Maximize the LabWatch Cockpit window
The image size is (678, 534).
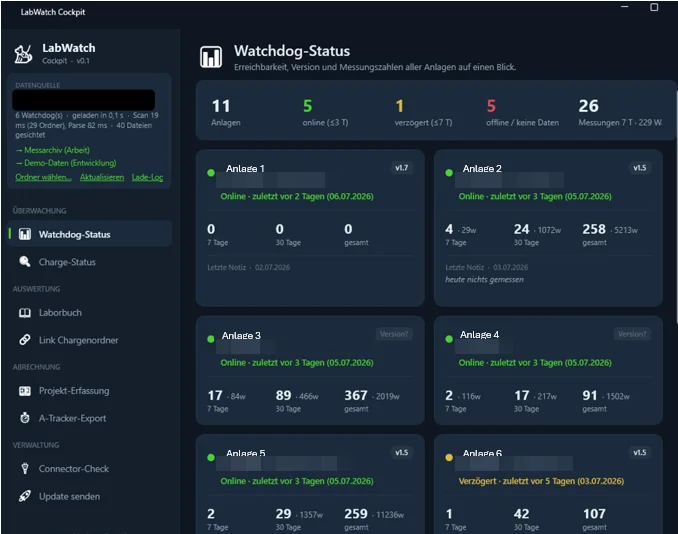point(654,7)
